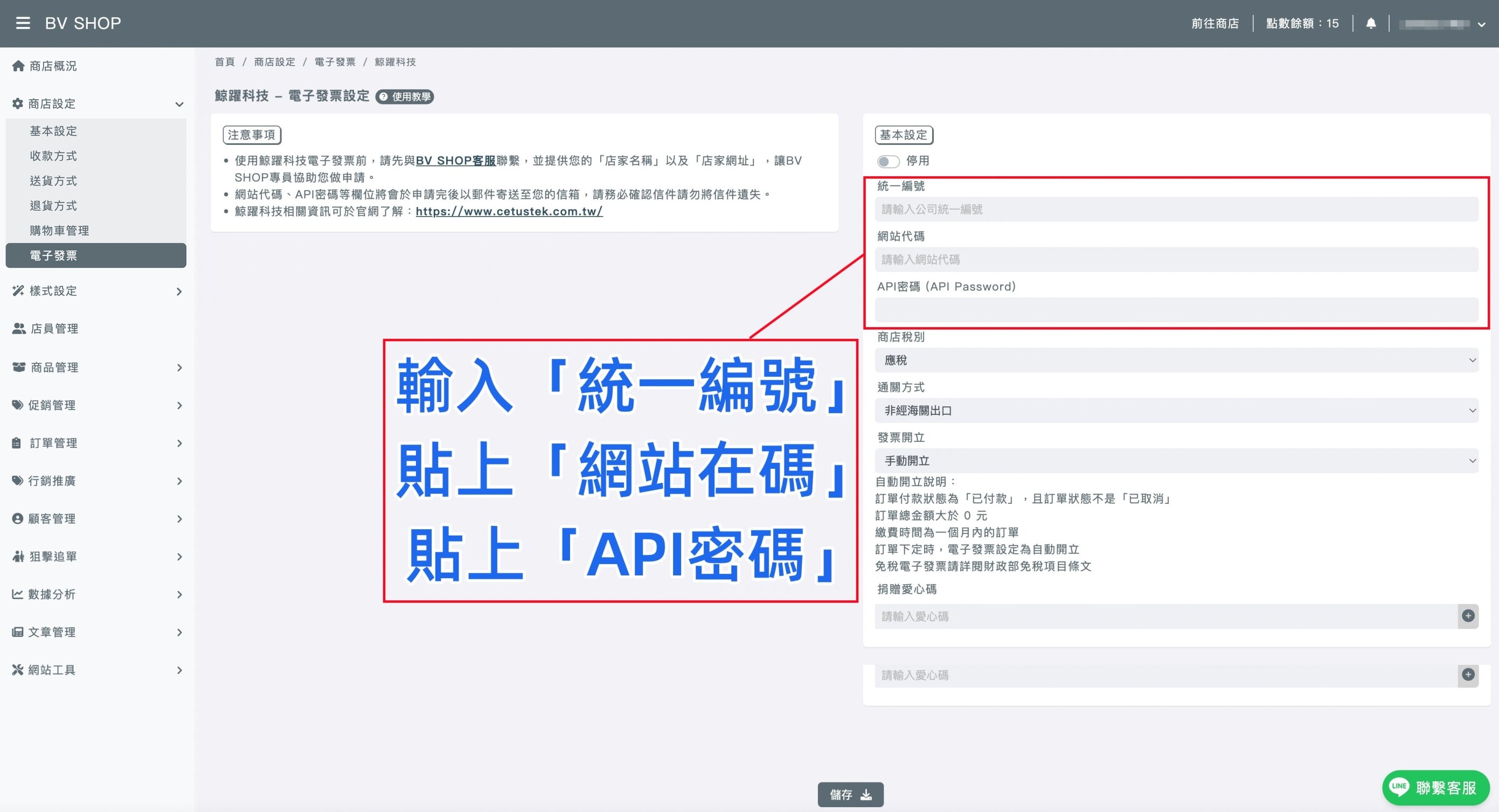The image size is (1499, 812).
Task: Open the BV SHOP客服 link
Action: click(x=456, y=161)
